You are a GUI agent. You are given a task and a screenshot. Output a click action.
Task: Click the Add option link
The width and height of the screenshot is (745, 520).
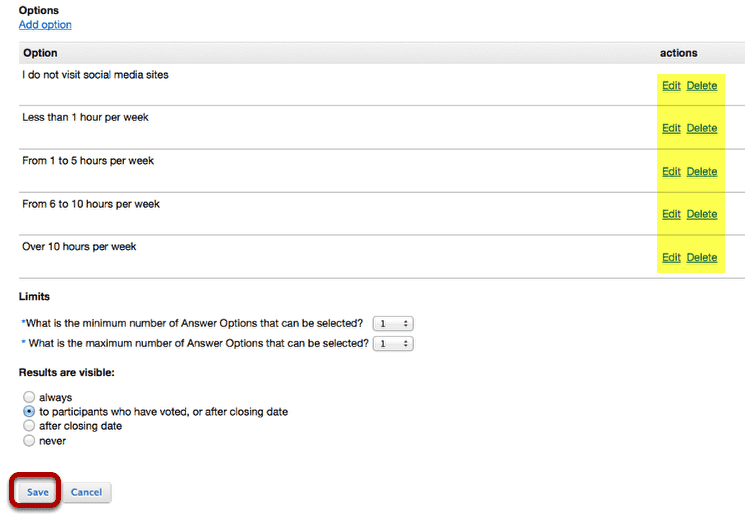45,25
